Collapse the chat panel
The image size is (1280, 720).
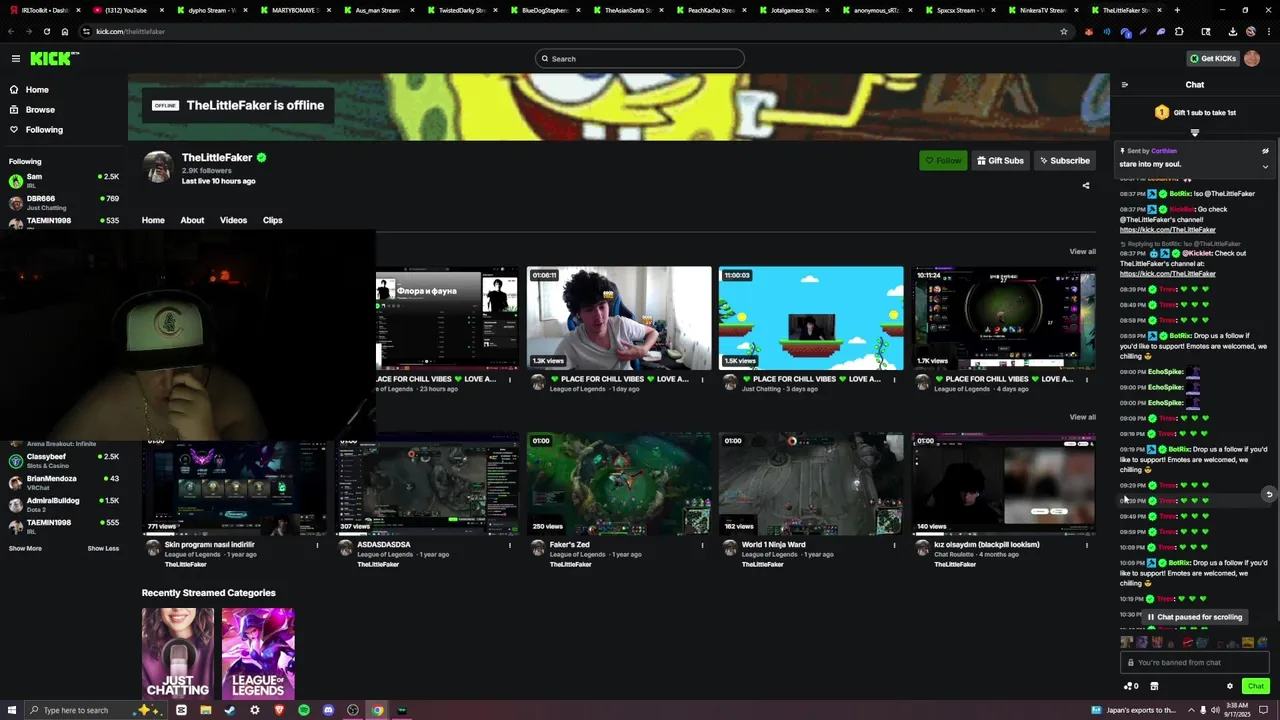coord(1125,85)
